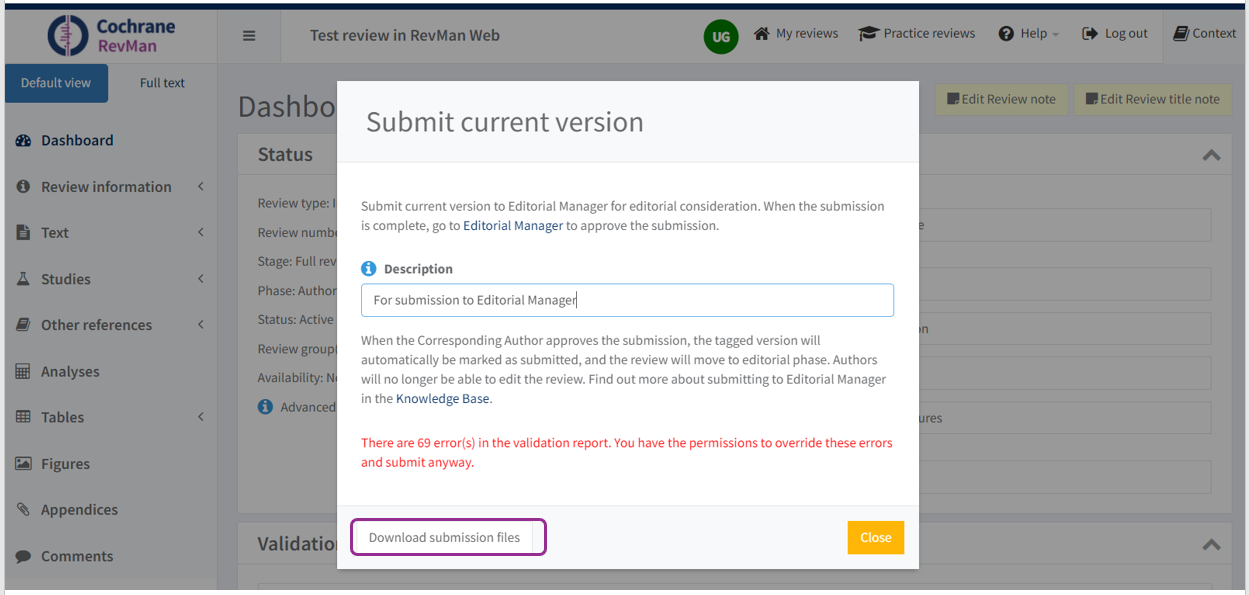
Task: Close the Submit current version dialog
Action: tap(875, 537)
